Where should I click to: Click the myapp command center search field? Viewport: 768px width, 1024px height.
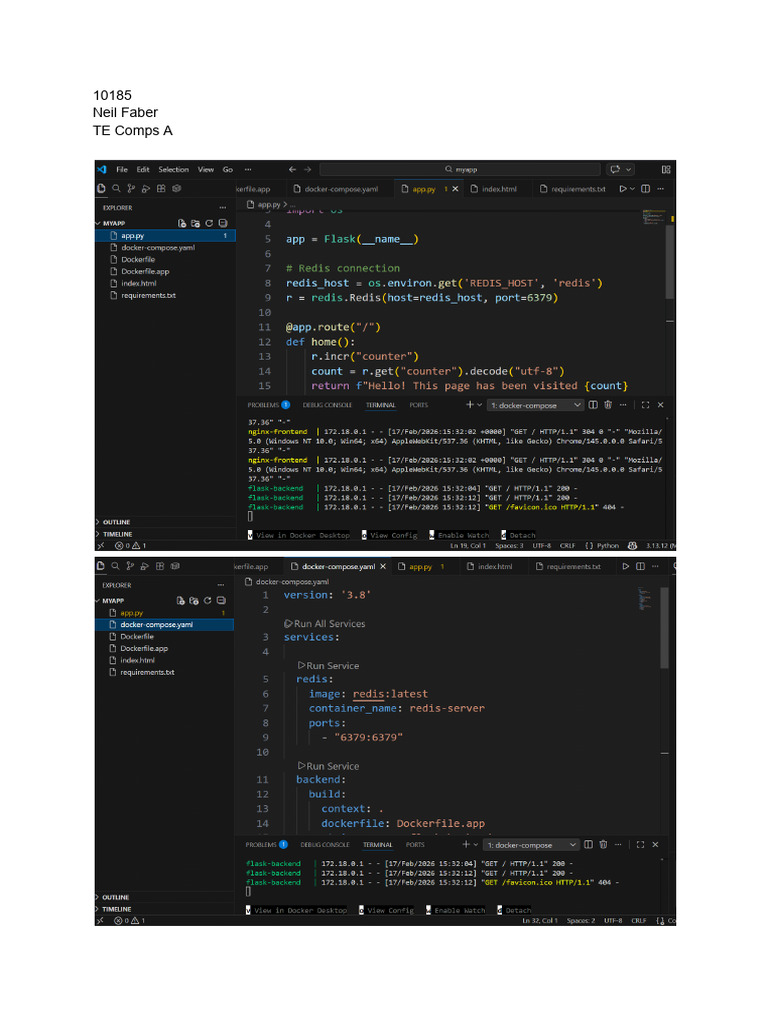coord(460,170)
